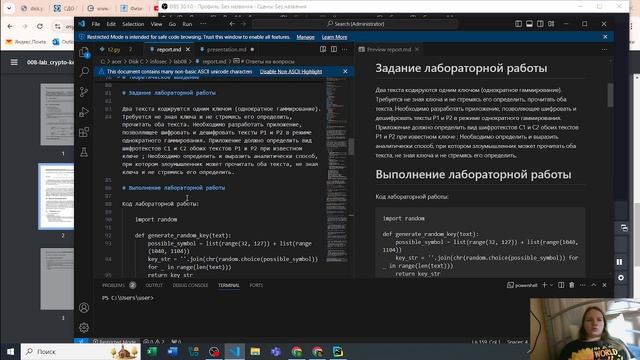Screen dimensions: 640x360
Task: Click the editor minimap
Action: (337, 171)
